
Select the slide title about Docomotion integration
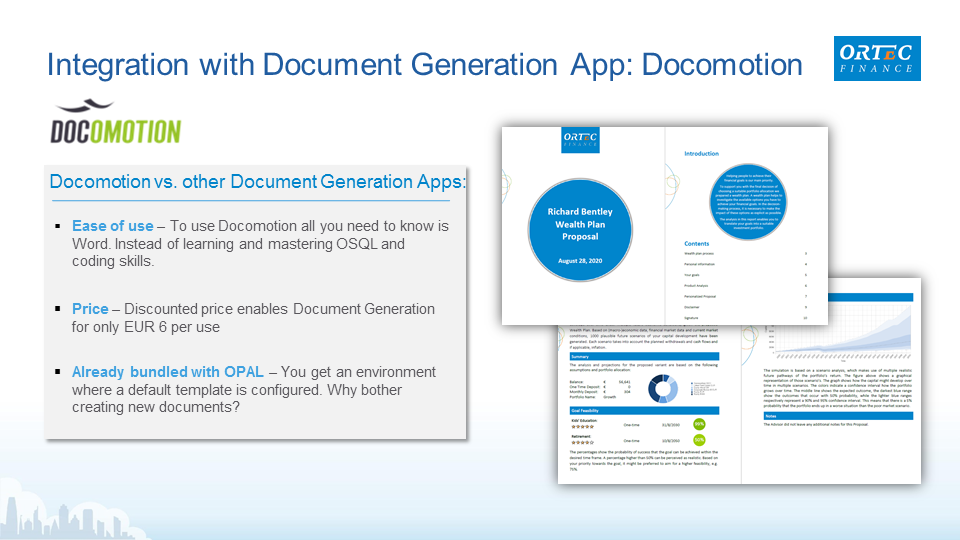tap(424, 65)
